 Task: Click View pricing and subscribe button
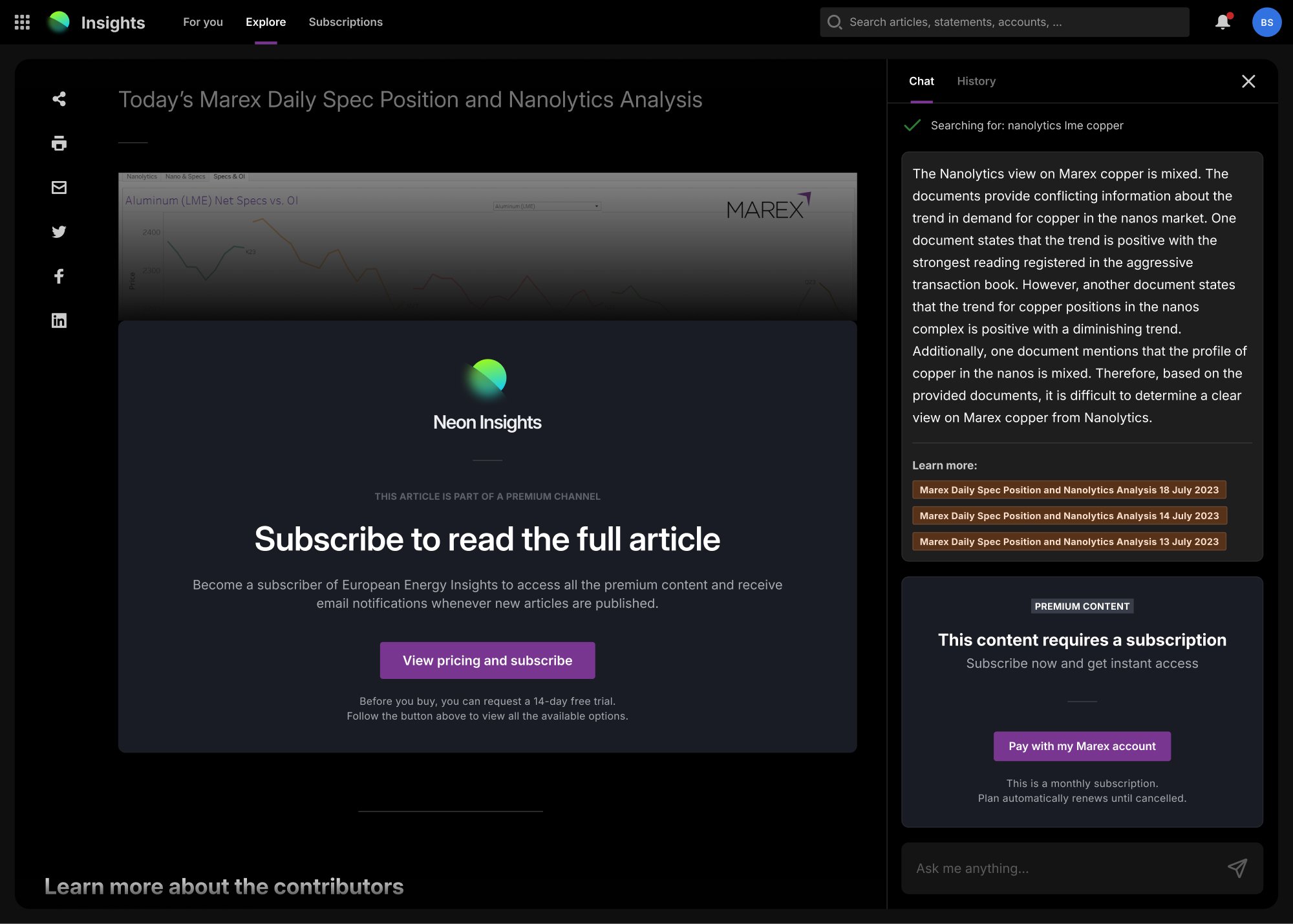(x=487, y=660)
